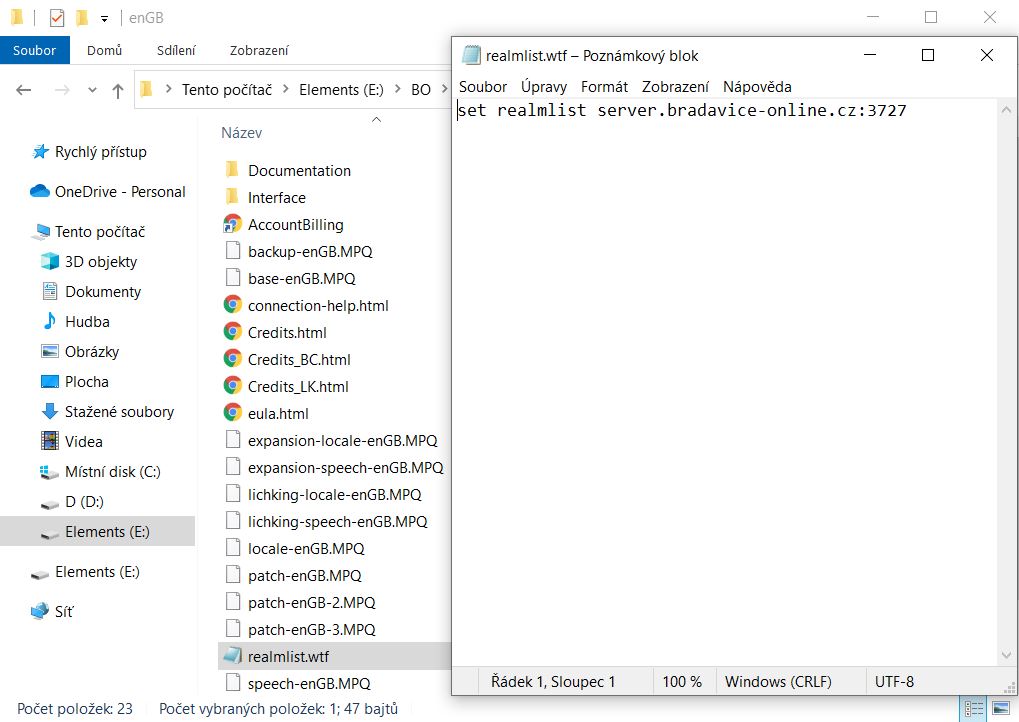
Task: Toggle the selected Rychlý přístup sidebar entry
Action: pyautogui.click(x=100, y=151)
